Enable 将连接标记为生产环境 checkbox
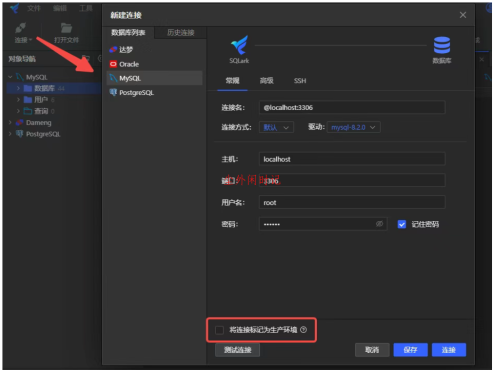The width and height of the screenshot is (493, 370). pyautogui.click(x=219, y=330)
